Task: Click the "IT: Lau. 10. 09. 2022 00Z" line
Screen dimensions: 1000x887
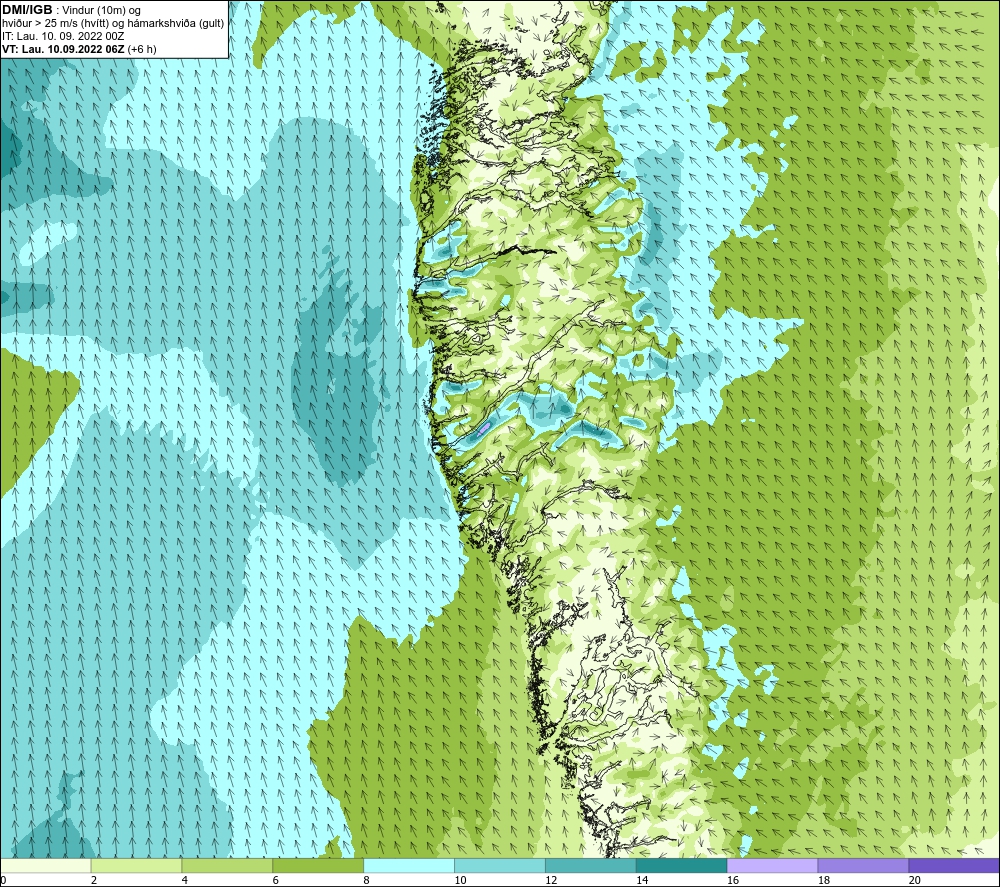Action: click(63, 36)
